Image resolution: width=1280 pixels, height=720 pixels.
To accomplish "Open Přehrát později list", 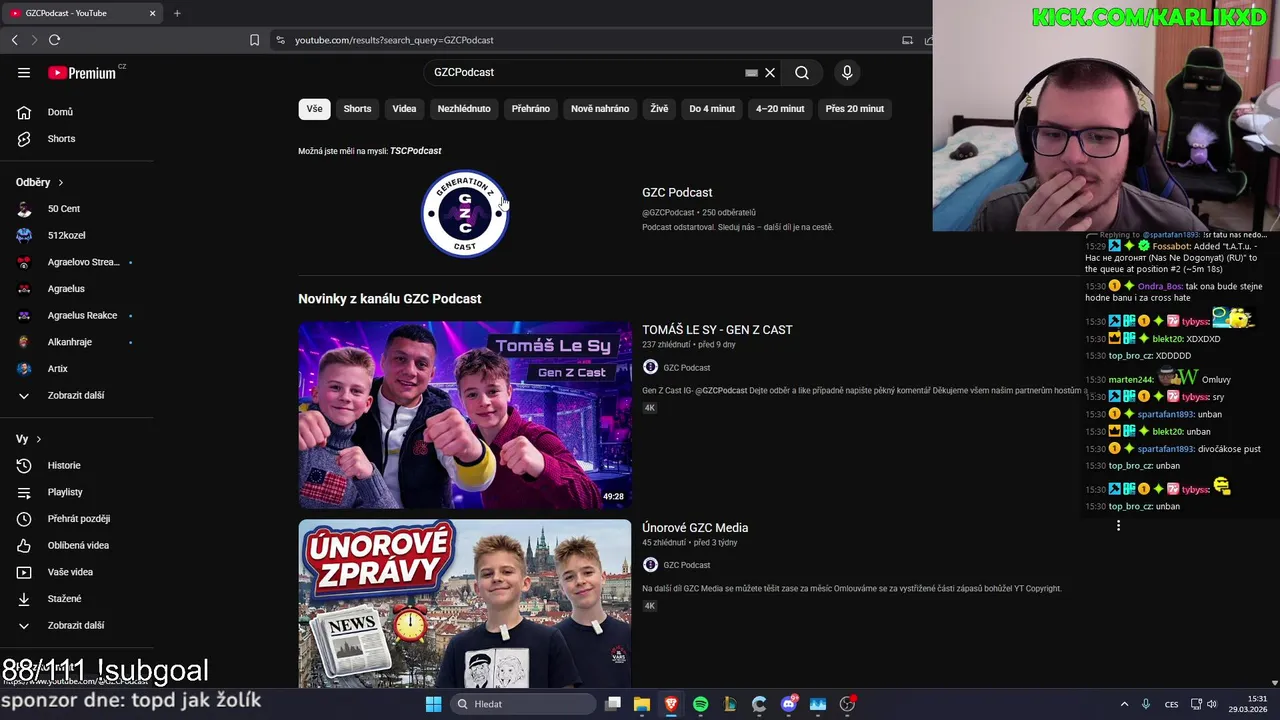I will pyautogui.click(x=77, y=519).
